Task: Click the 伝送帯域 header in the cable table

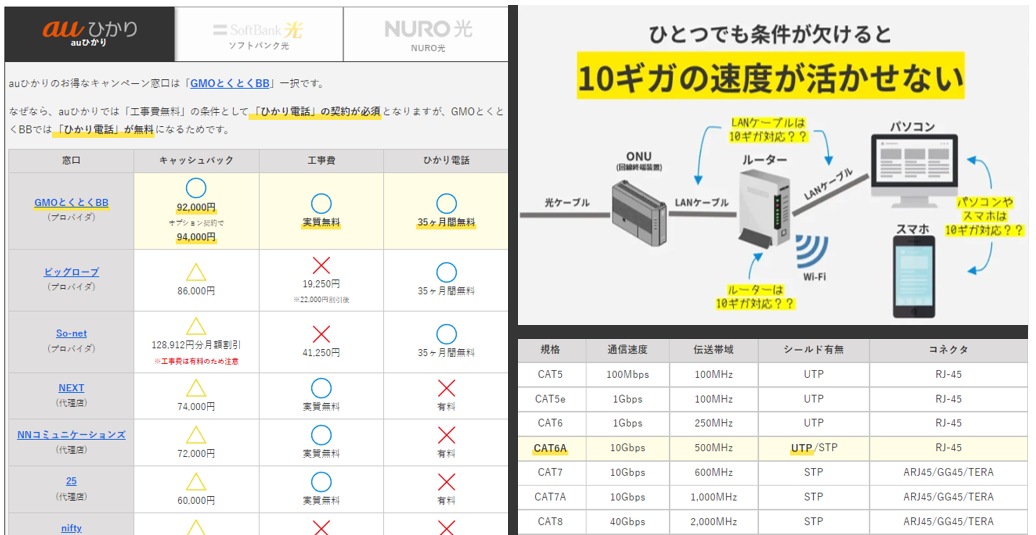Action: pyautogui.click(x=714, y=349)
